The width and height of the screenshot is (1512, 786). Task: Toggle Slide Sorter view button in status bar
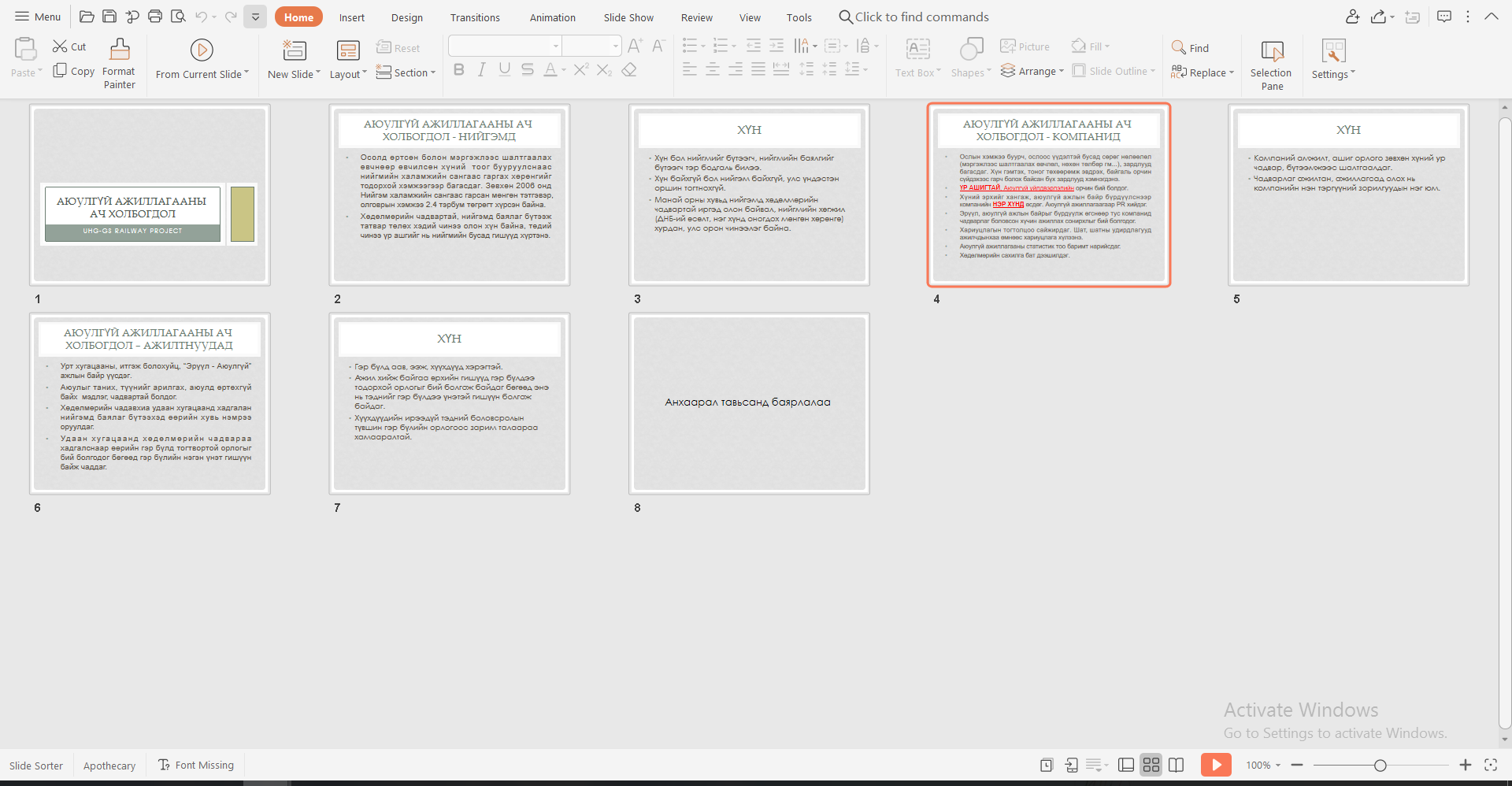[1151, 765]
